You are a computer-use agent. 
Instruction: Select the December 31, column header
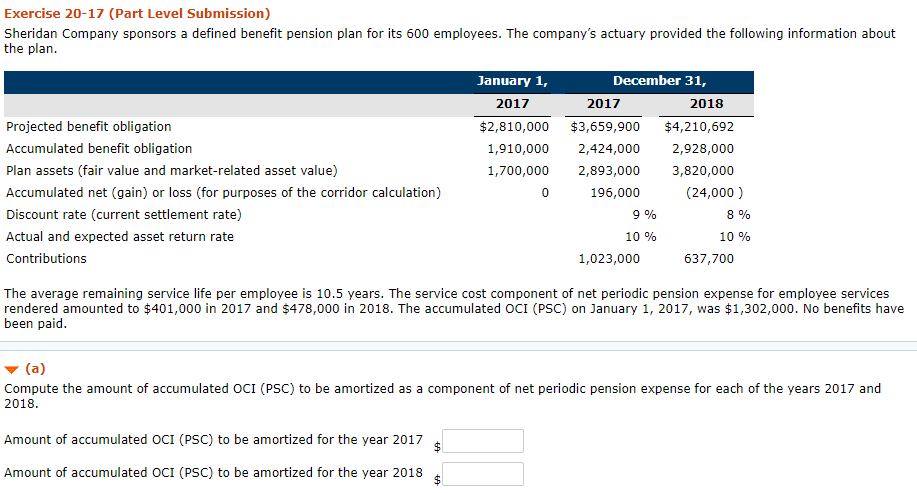[660, 81]
